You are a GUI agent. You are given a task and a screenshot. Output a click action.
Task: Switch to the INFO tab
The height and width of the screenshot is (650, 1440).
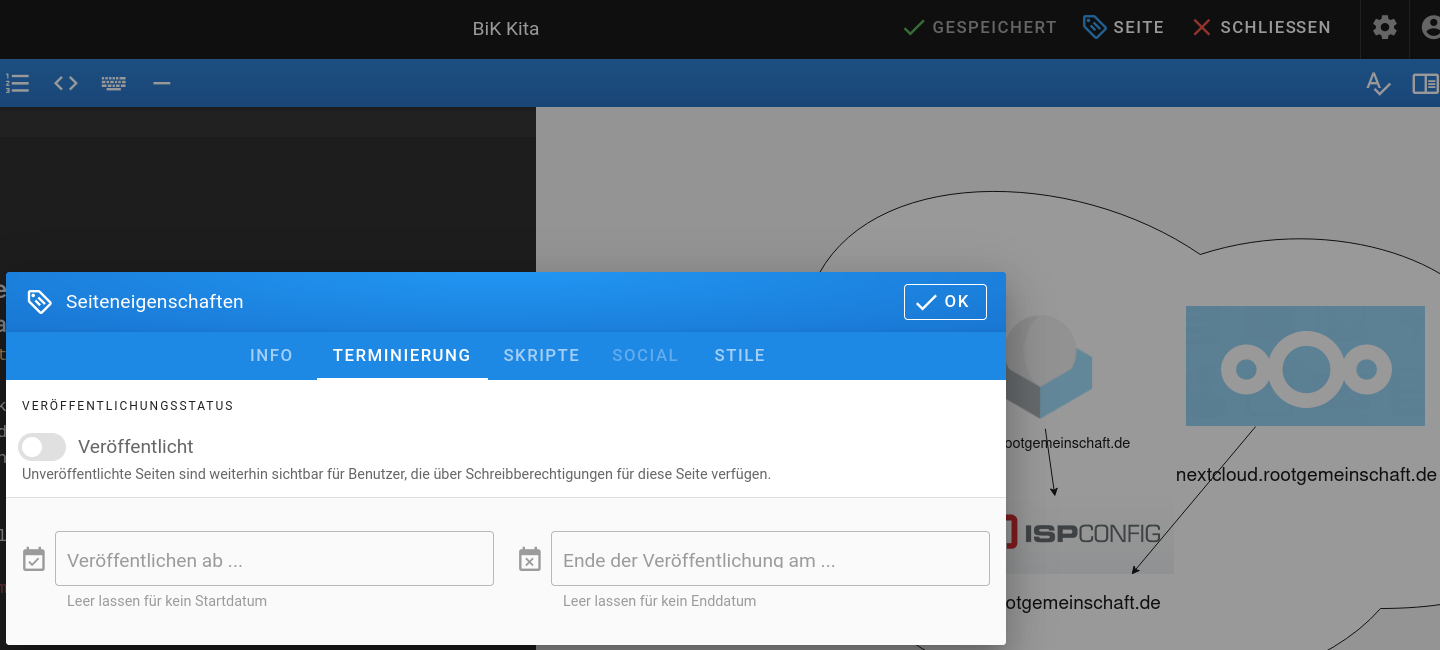coord(271,355)
